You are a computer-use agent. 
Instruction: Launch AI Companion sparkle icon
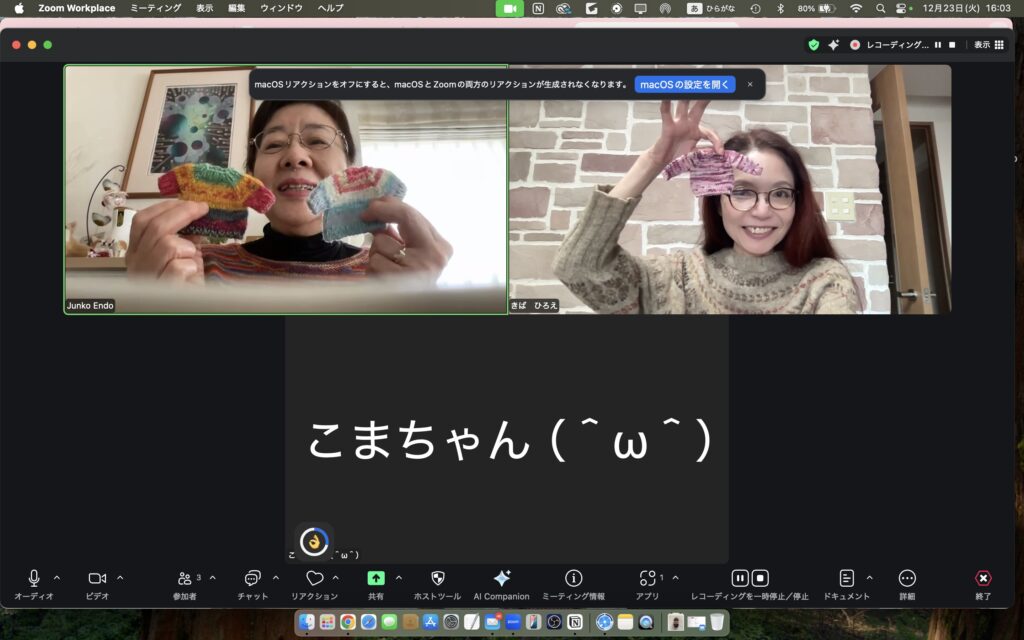click(501, 578)
